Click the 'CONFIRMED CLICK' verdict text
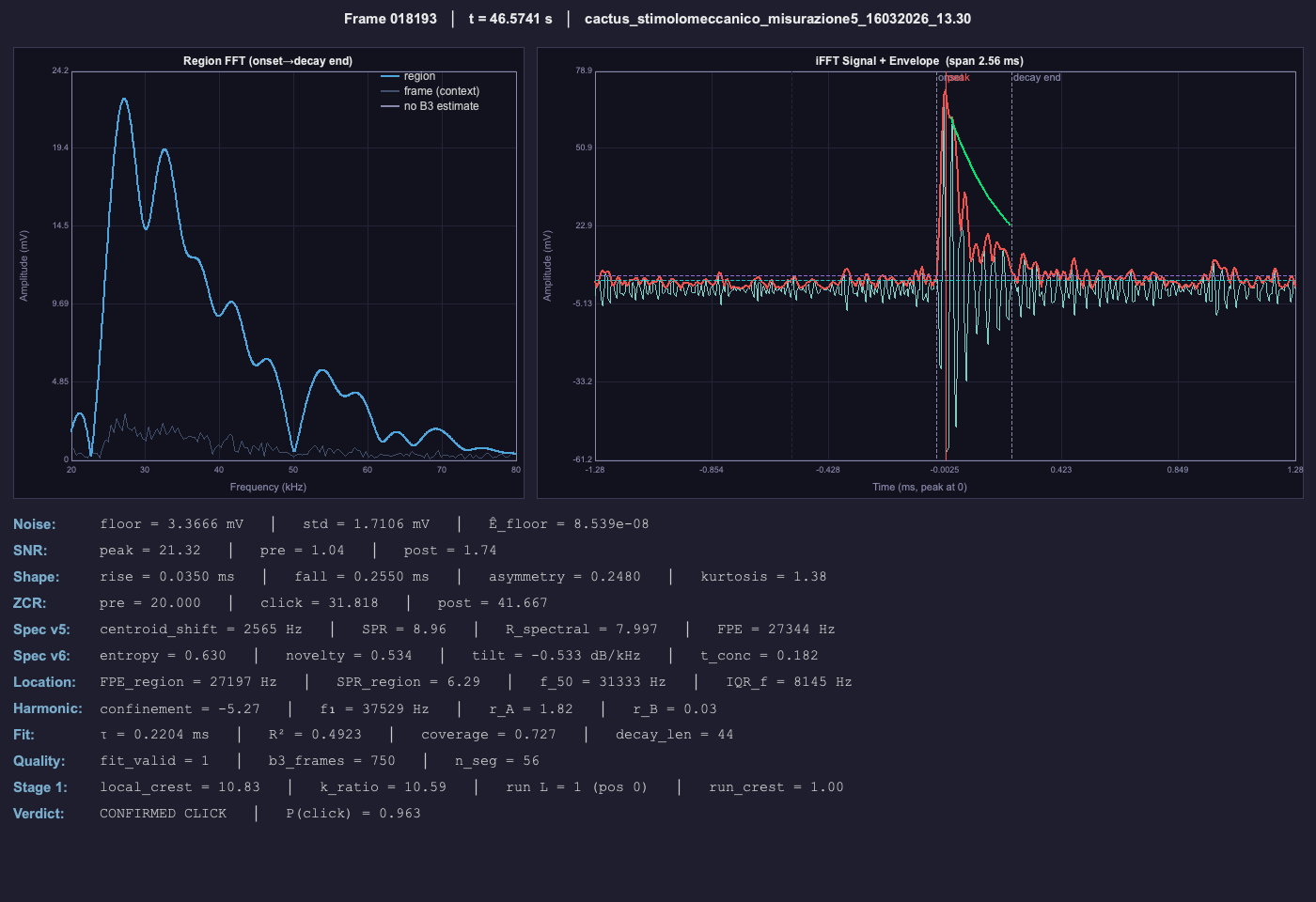This screenshot has width=1316, height=902. 164,814
